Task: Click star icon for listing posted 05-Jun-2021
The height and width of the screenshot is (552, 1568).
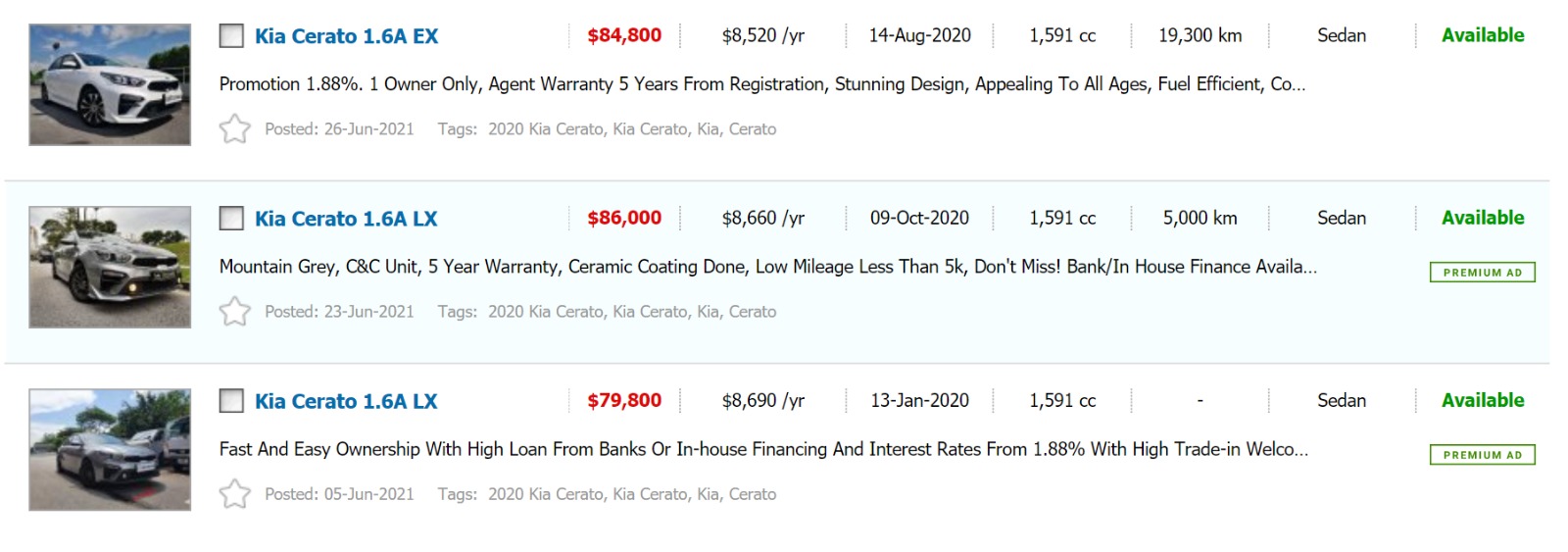Action: click(234, 493)
